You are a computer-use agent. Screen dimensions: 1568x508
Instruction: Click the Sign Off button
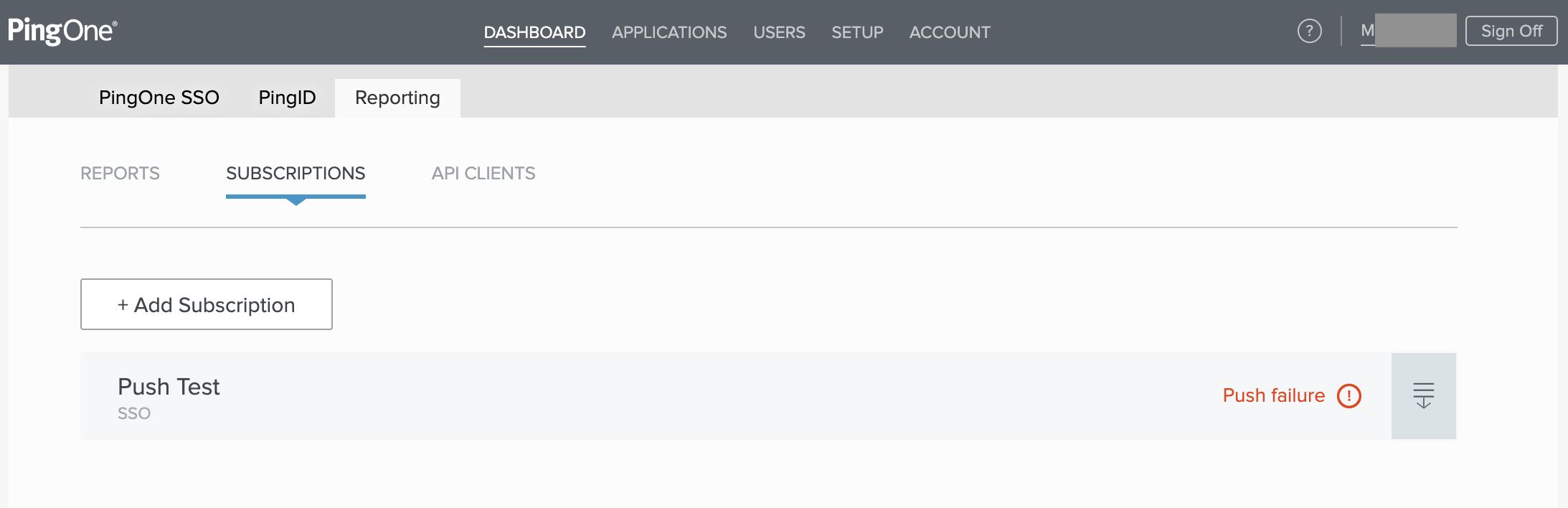coord(1511,31)
